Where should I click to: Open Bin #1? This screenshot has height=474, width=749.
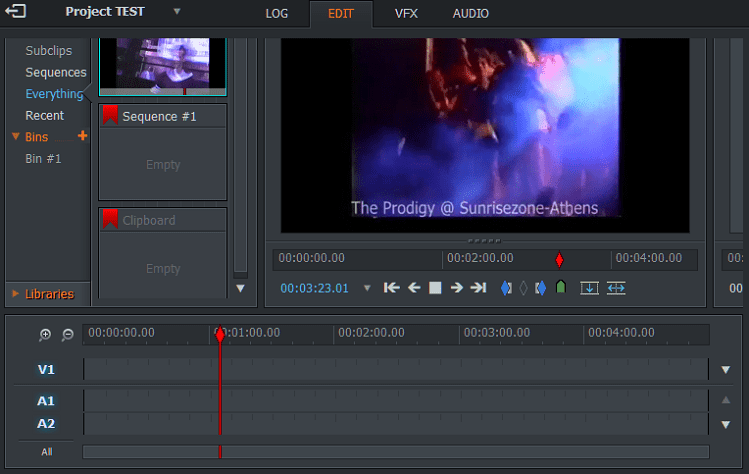[43, 159]
